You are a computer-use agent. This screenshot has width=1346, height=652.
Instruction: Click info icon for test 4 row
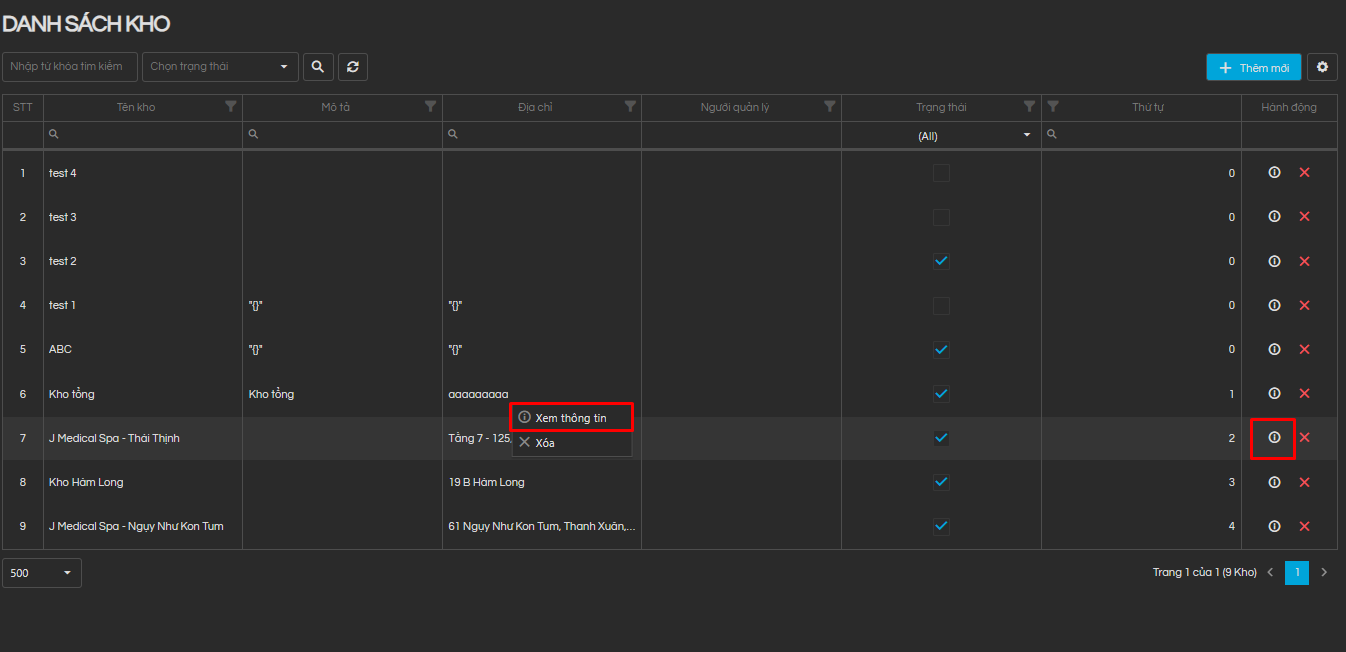(x=1274, y=173)
